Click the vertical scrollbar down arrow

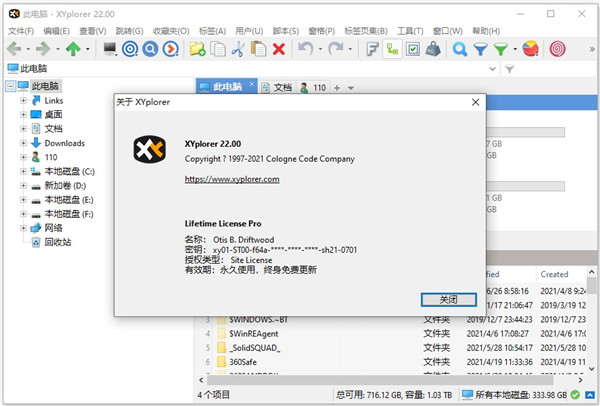pos(592,369)
